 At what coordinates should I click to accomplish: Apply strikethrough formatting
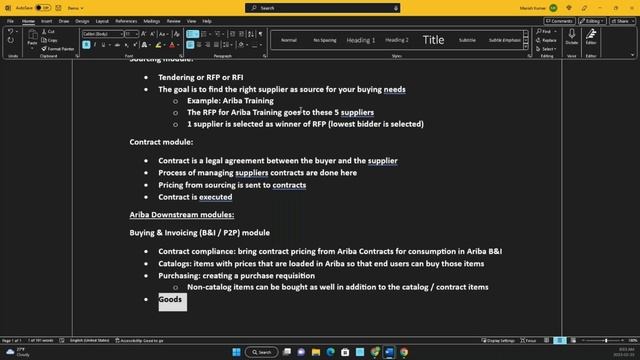[117, 45]
